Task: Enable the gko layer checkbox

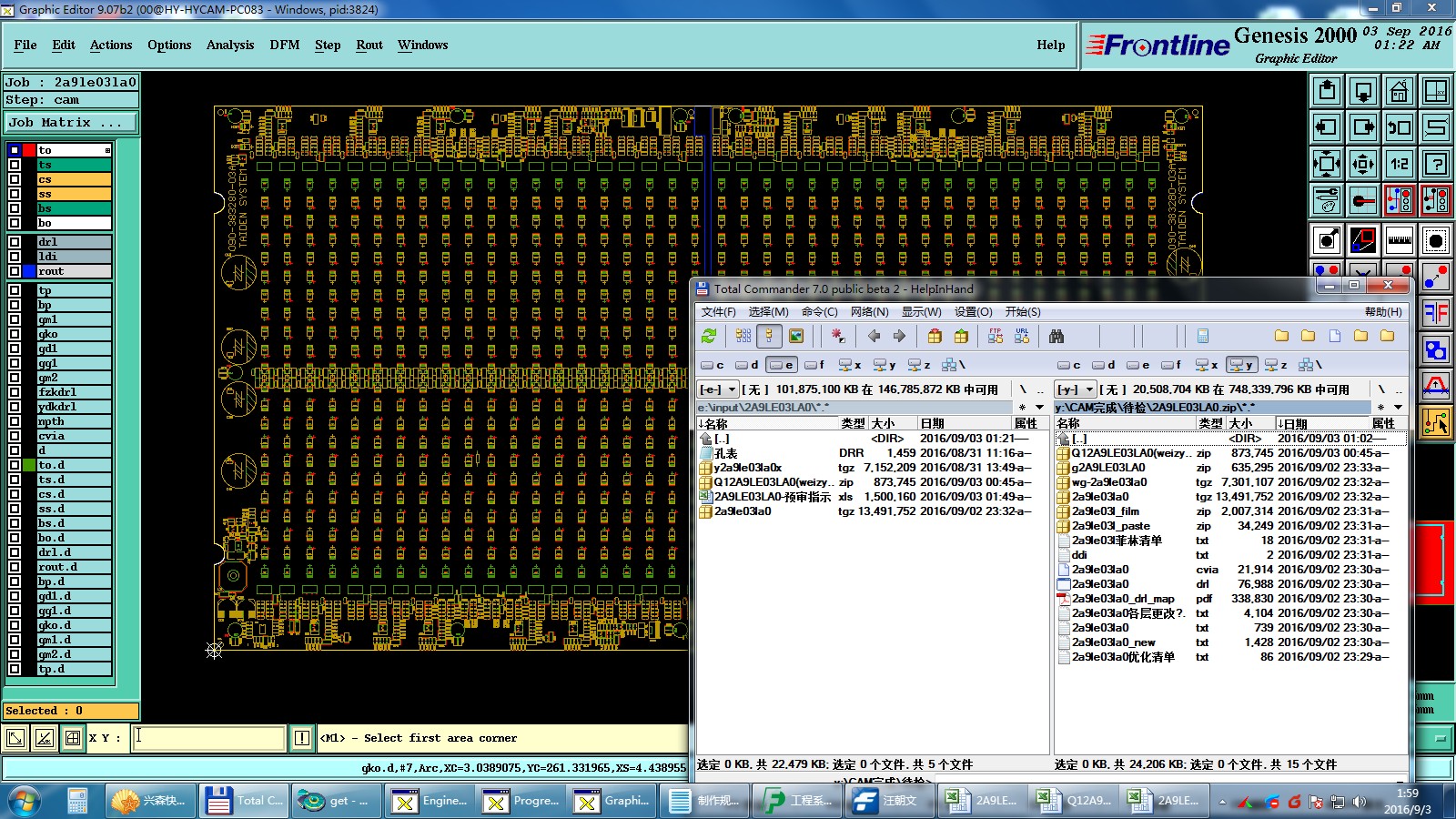Action: [x=15, y=334]
